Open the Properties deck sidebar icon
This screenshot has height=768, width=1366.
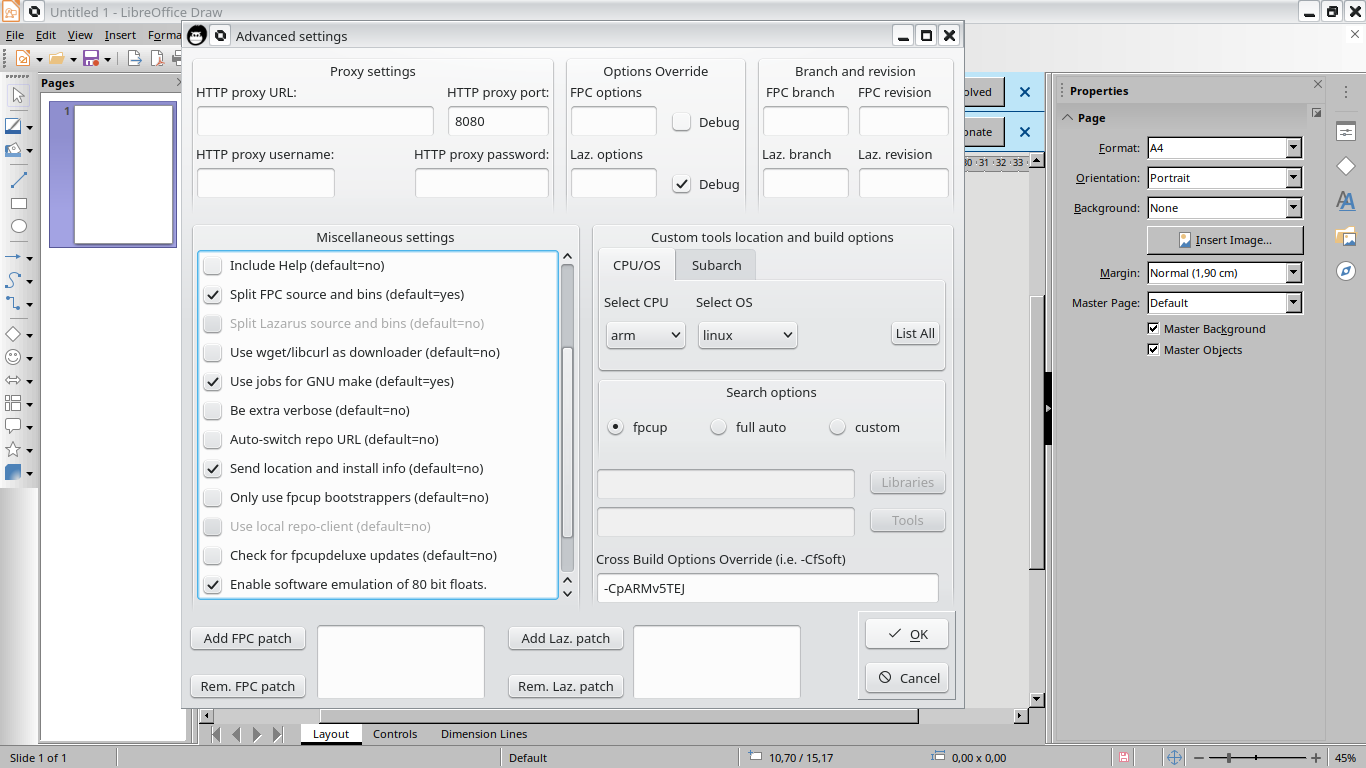pos(1346,132)
